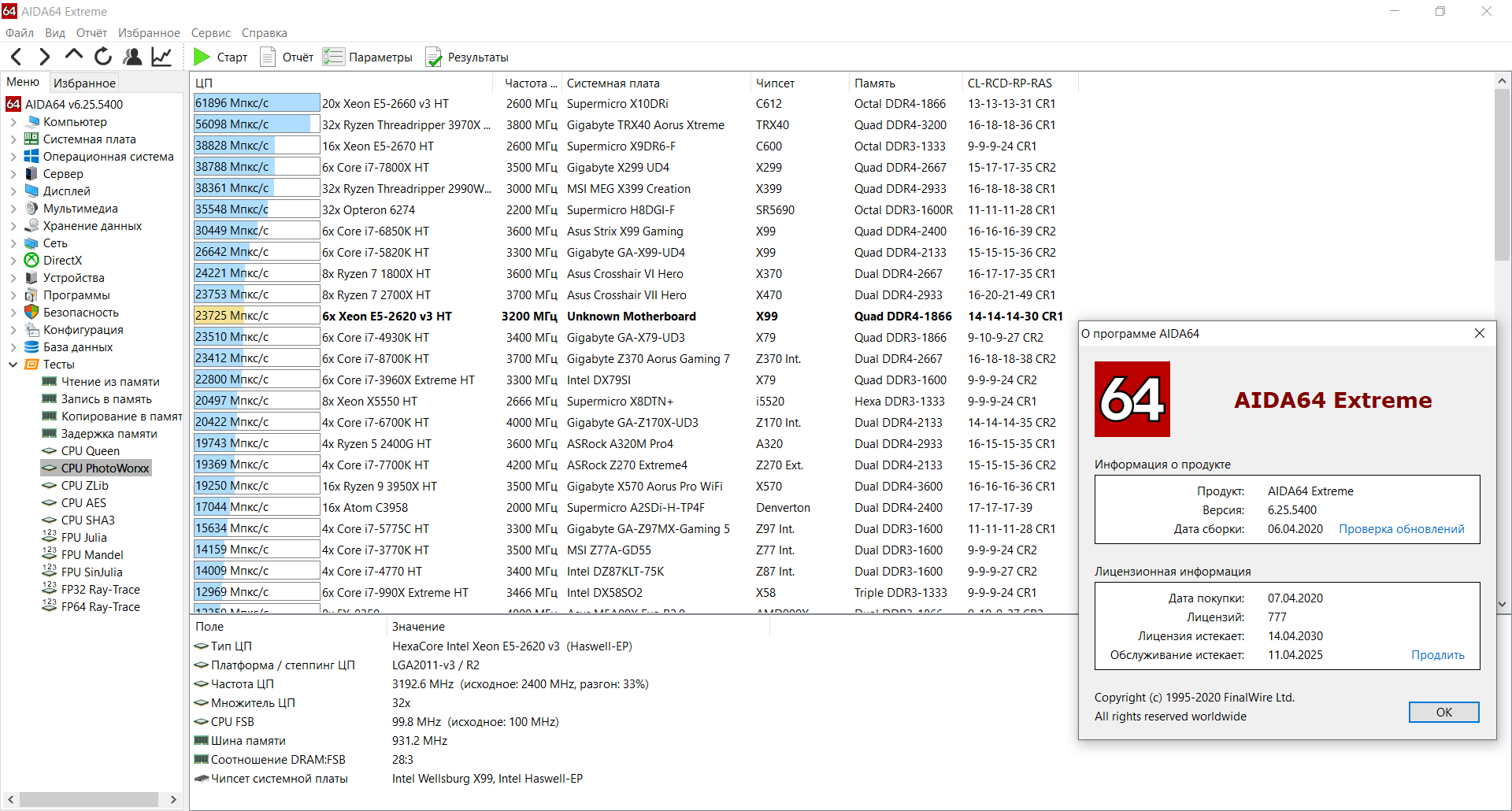The width and height of the screenshot is (1512, 811).
Task: Sort by the Память column header
Action: (x=906, y=83)
